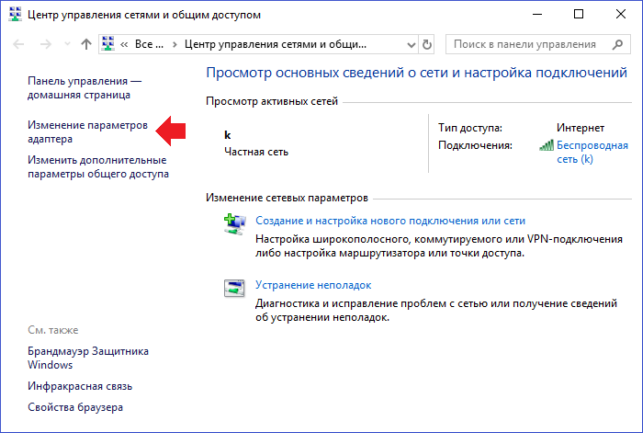This screenshot has height=433, width=643.
Task: Go up one level with the Up arrow
Action: point(86,44)
